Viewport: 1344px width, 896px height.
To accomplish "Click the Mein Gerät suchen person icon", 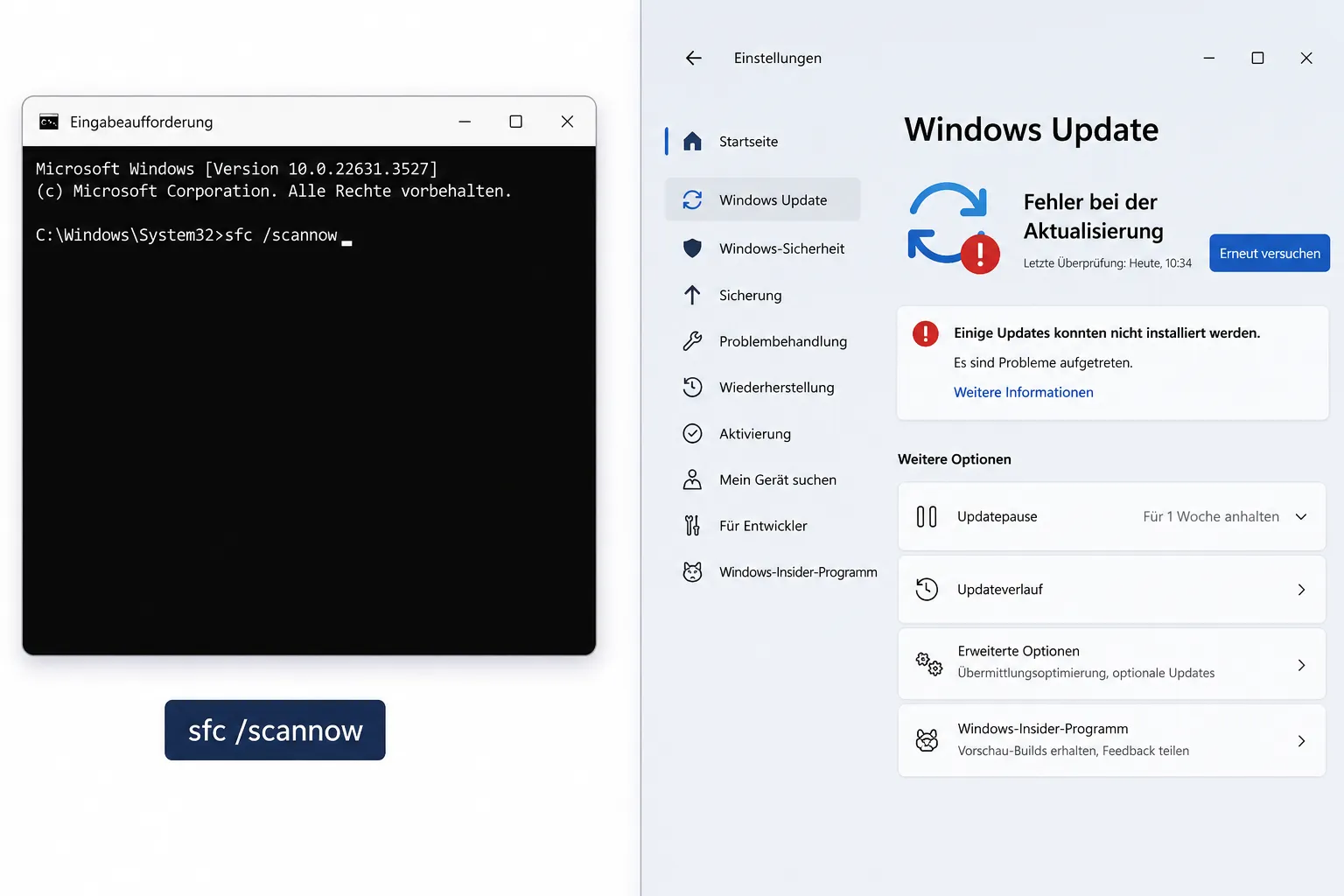I will tap(692, 479).
